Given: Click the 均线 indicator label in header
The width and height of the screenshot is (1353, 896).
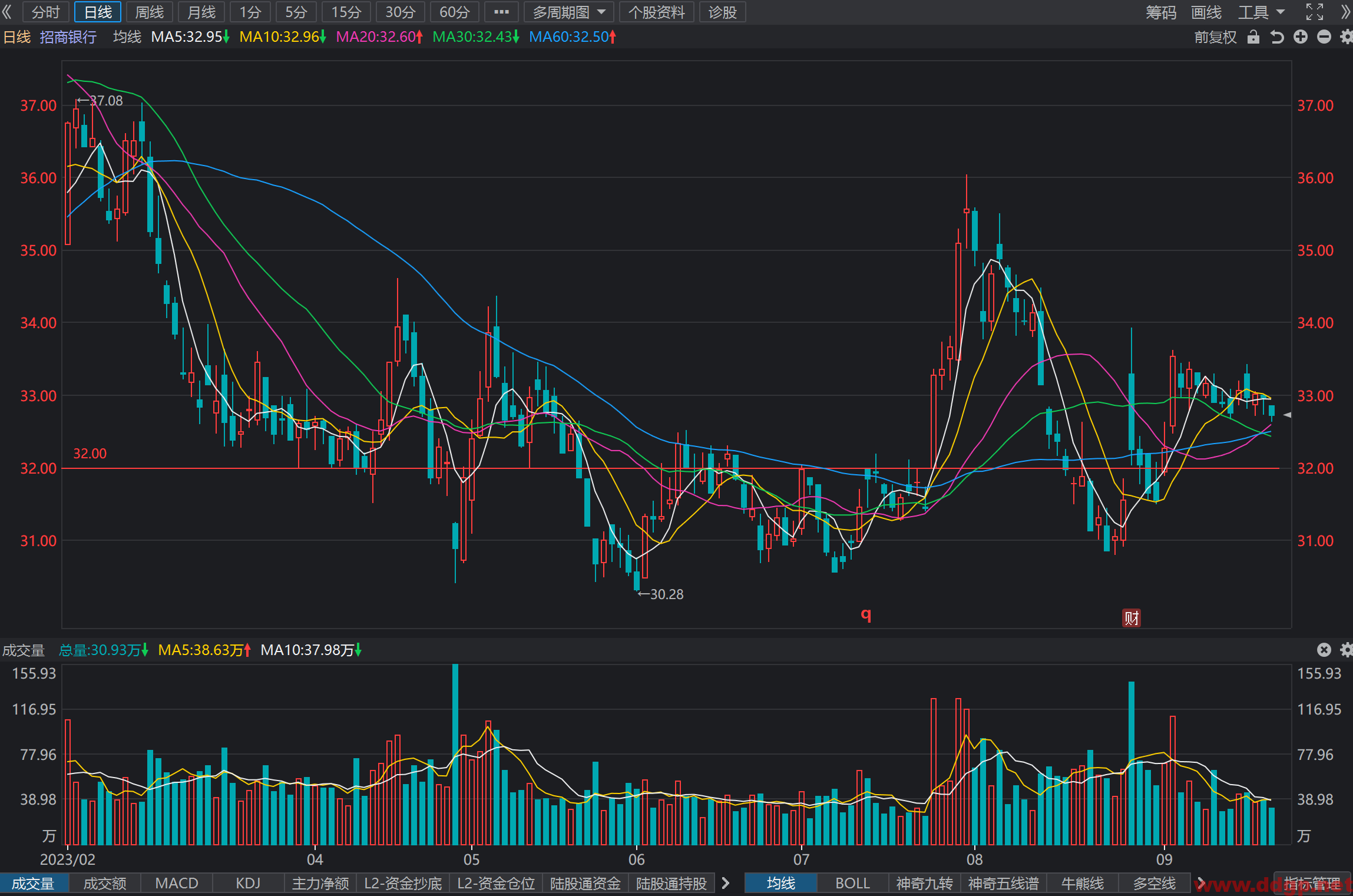Looking at the screenshot, I should click(x=127, y=37).
